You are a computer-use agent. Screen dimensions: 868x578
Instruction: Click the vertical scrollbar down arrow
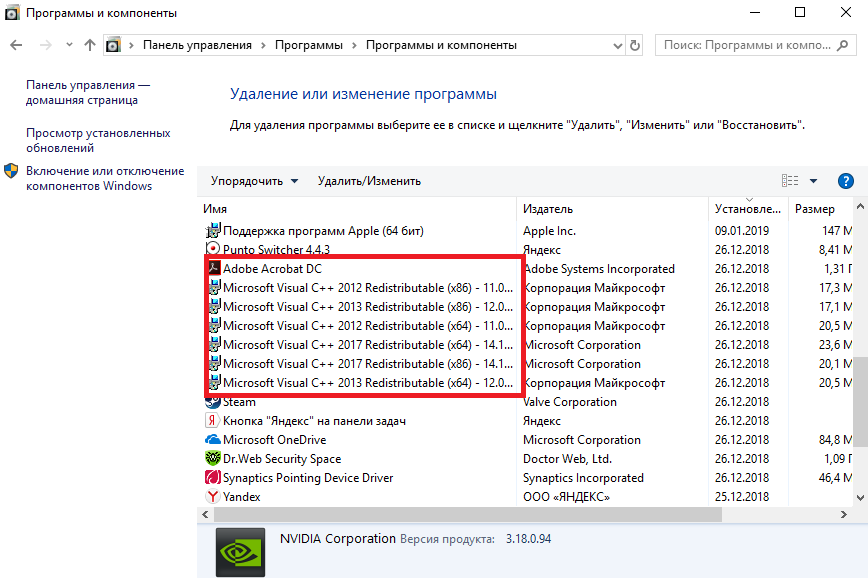860,498
